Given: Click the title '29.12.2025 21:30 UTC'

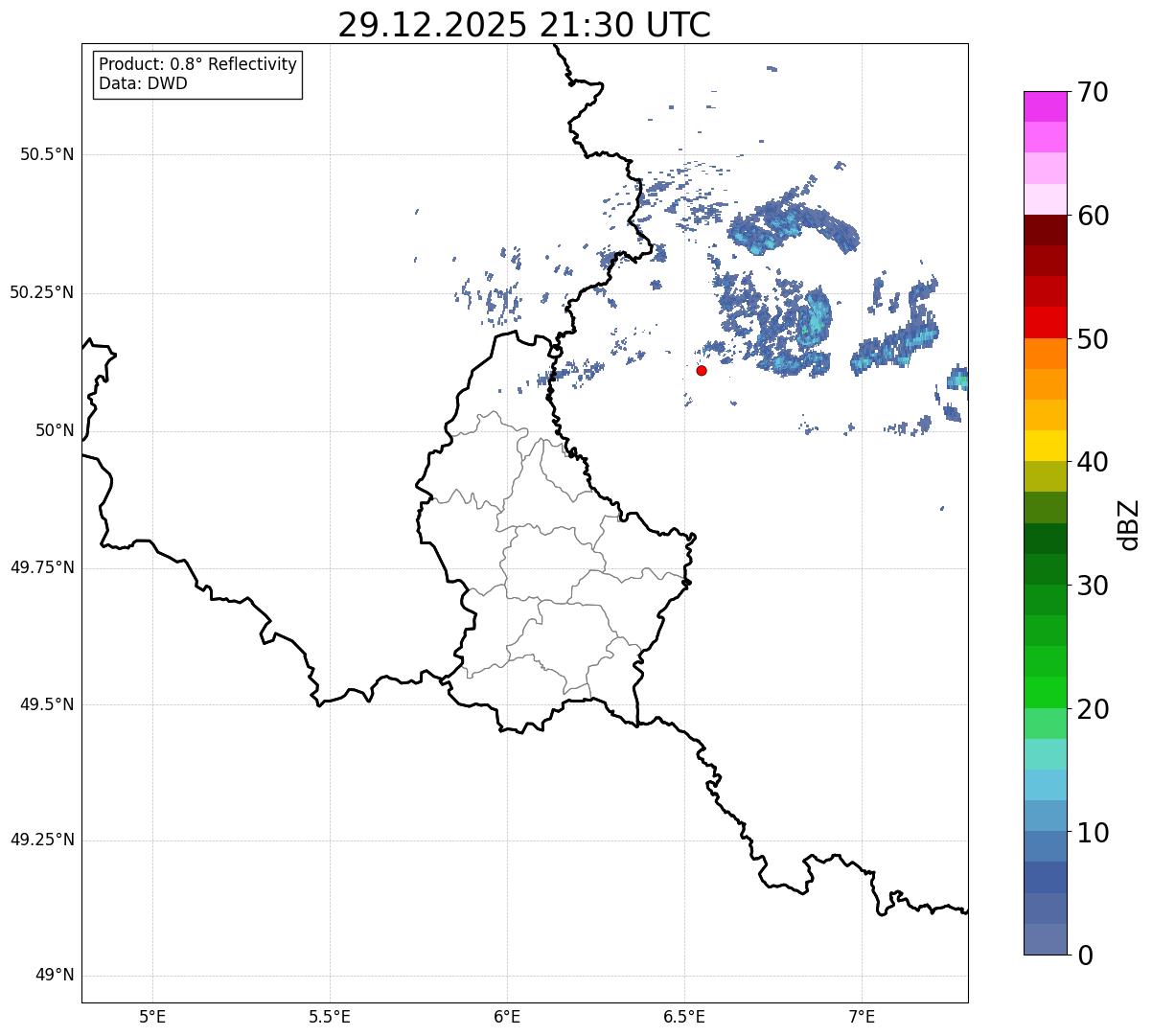Looking at the screenshot, I should tap(524, 25).
